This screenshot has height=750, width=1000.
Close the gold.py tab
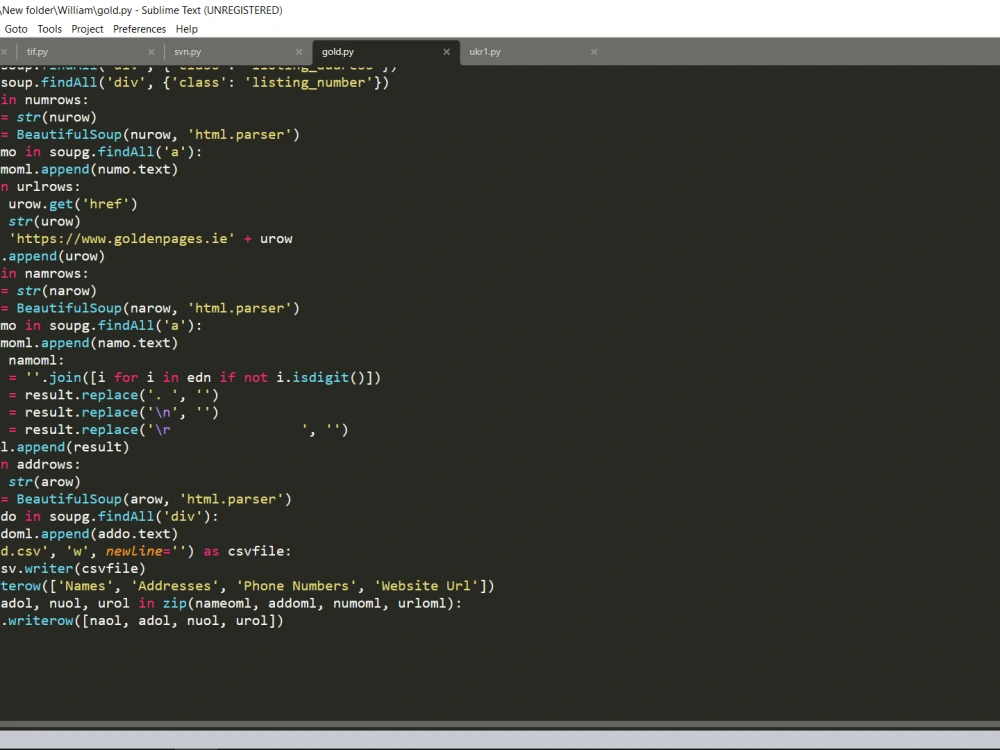446,52
